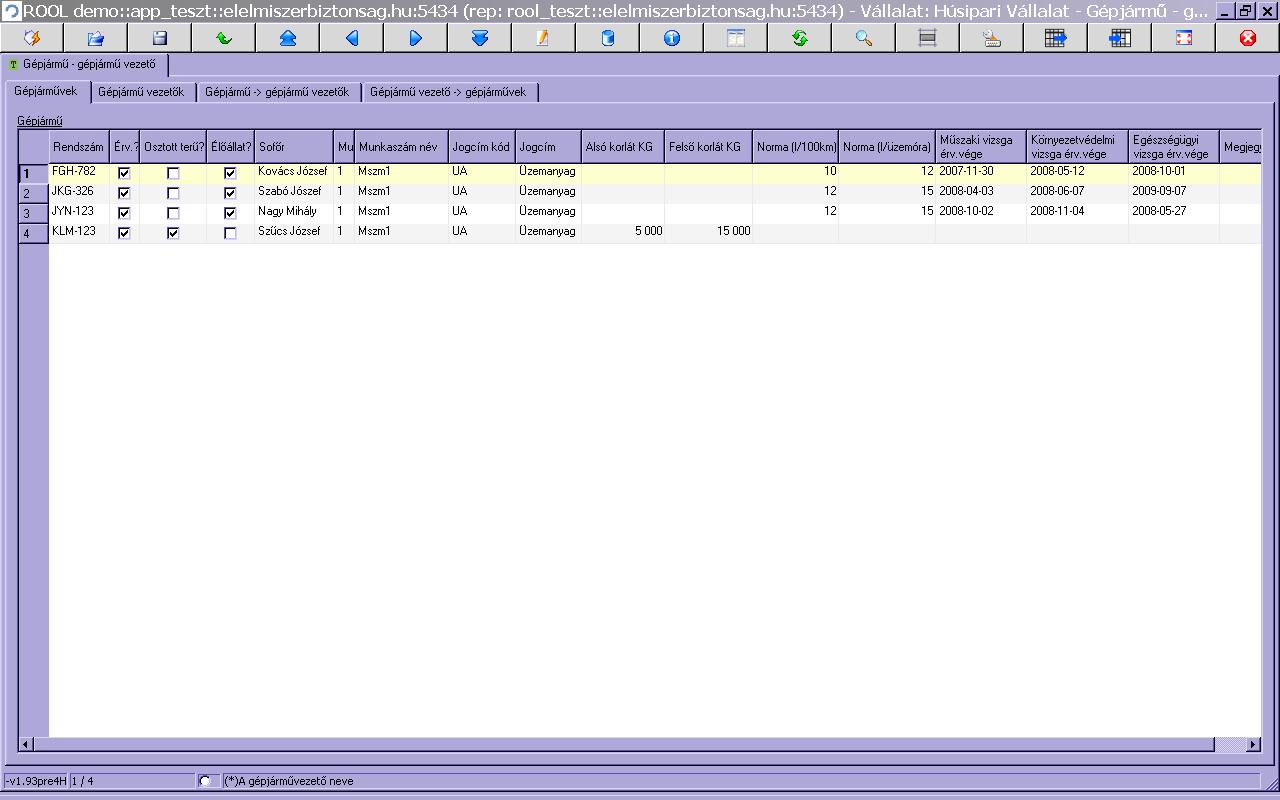Click the Munkaszám név column header
Viewport: 1280px width, 800px height.
click(401, 147)
